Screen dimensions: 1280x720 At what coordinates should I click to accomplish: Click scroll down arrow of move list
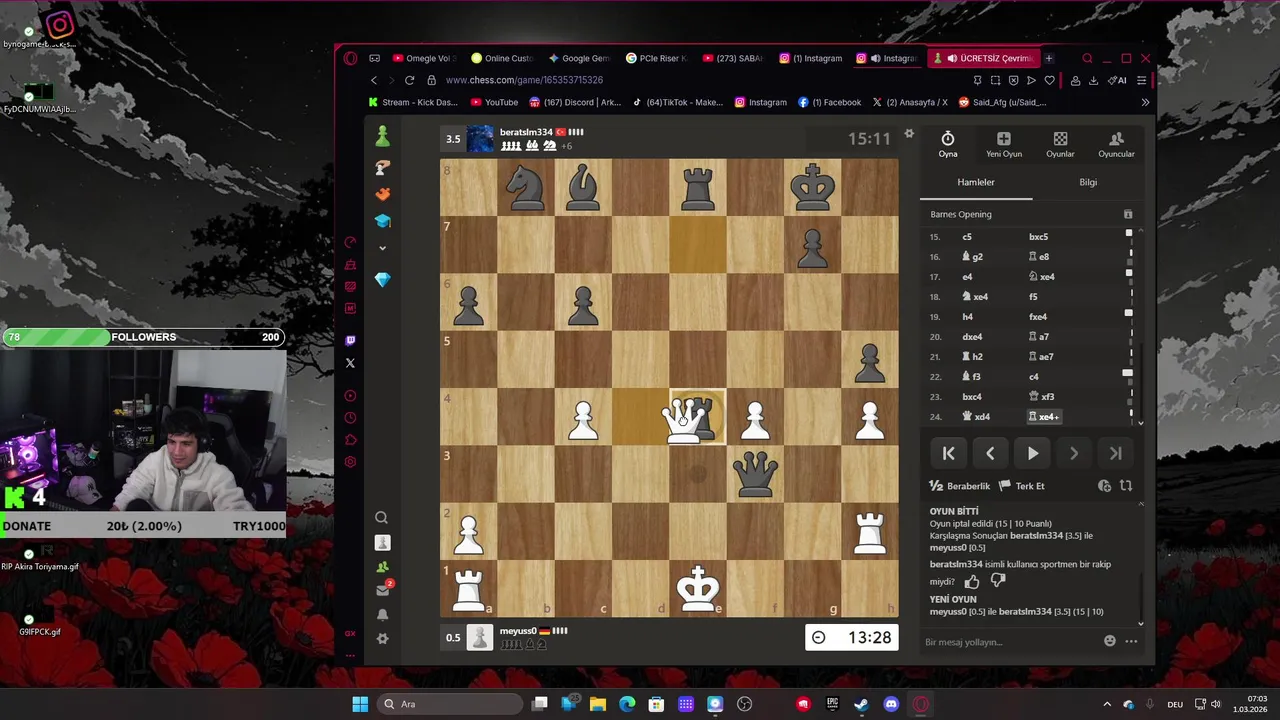1141,423
